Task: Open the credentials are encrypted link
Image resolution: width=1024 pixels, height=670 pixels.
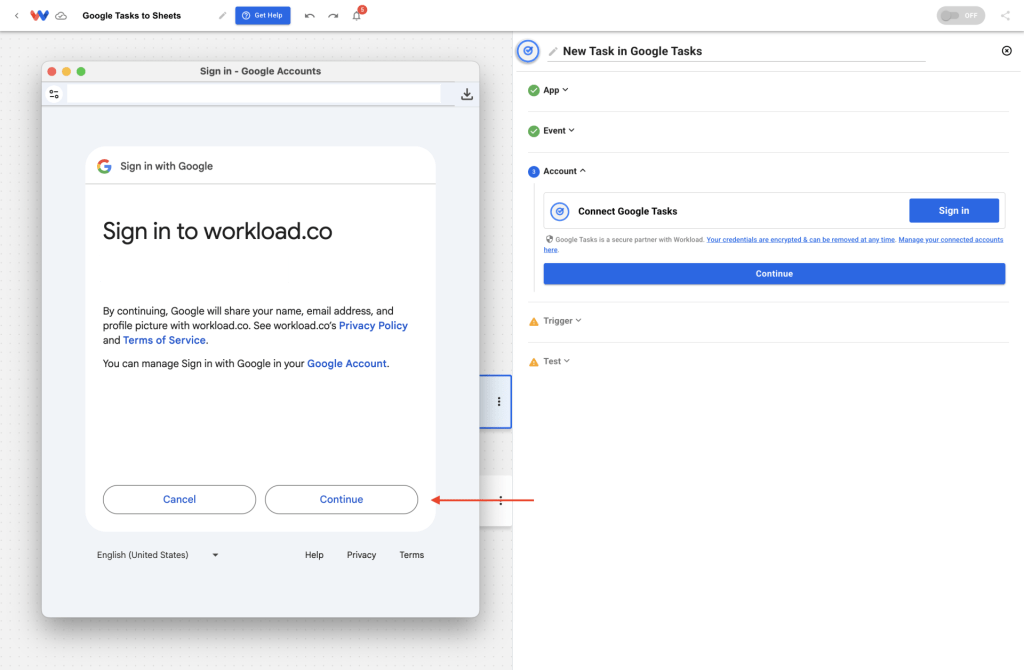Action: (x=800, y=240)
